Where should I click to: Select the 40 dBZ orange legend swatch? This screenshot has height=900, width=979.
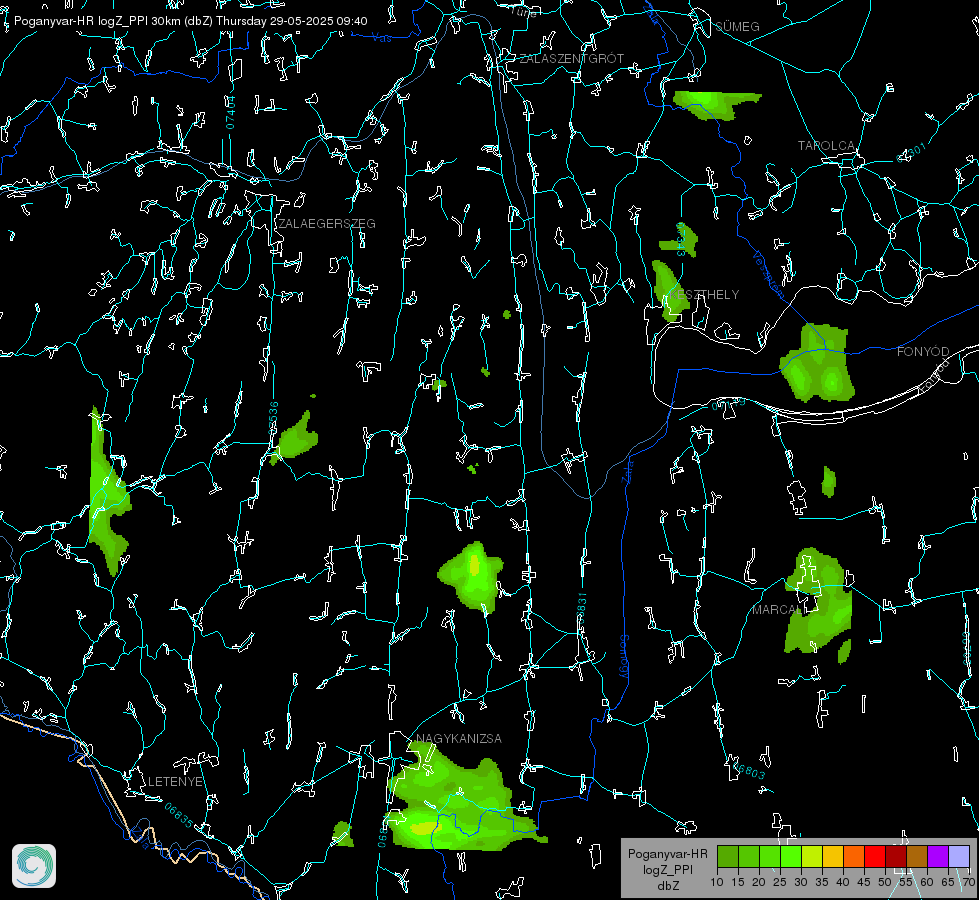pyautogui.click(x=854, y=856)
